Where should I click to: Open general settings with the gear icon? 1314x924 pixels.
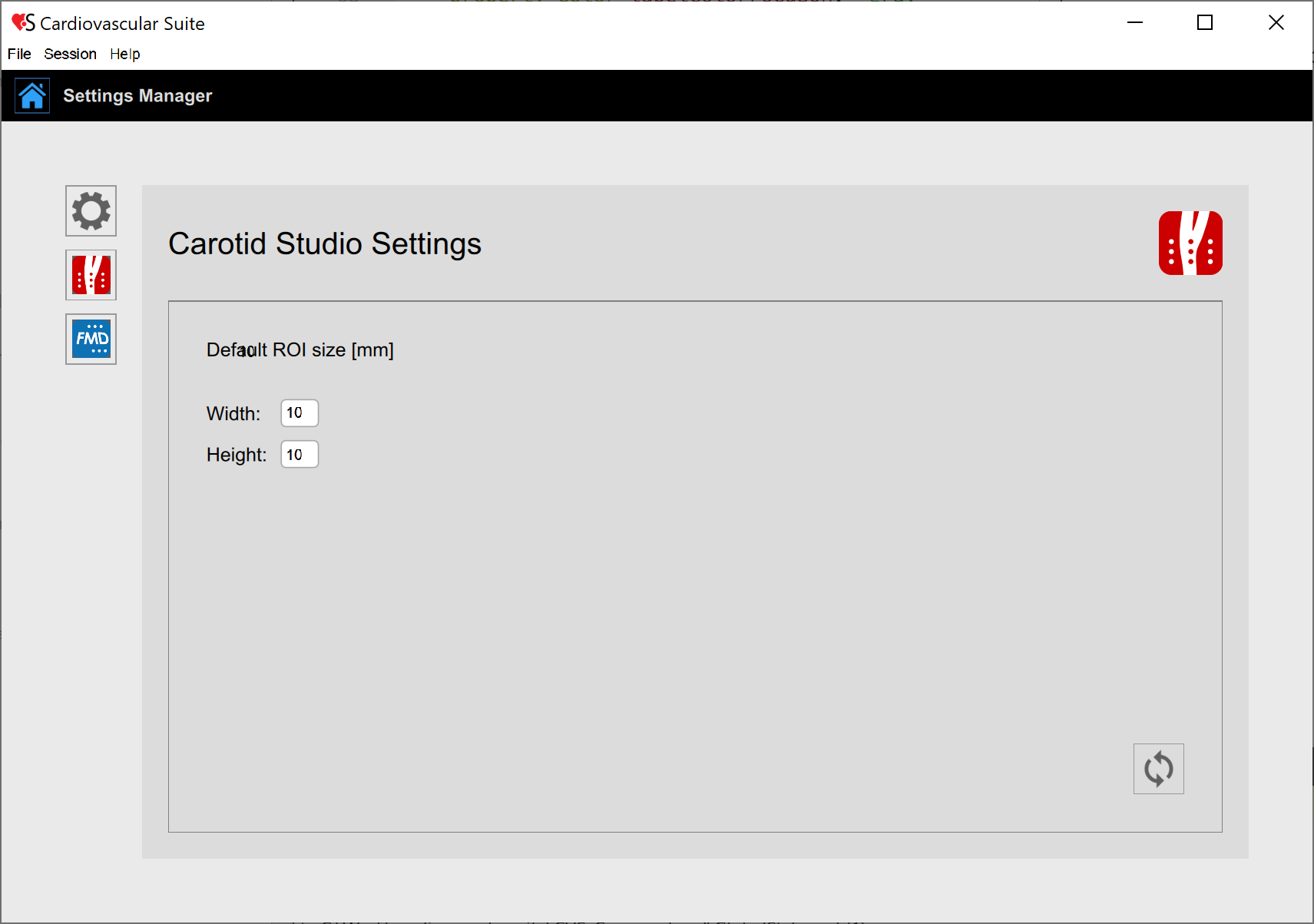(x=91, y=210)
